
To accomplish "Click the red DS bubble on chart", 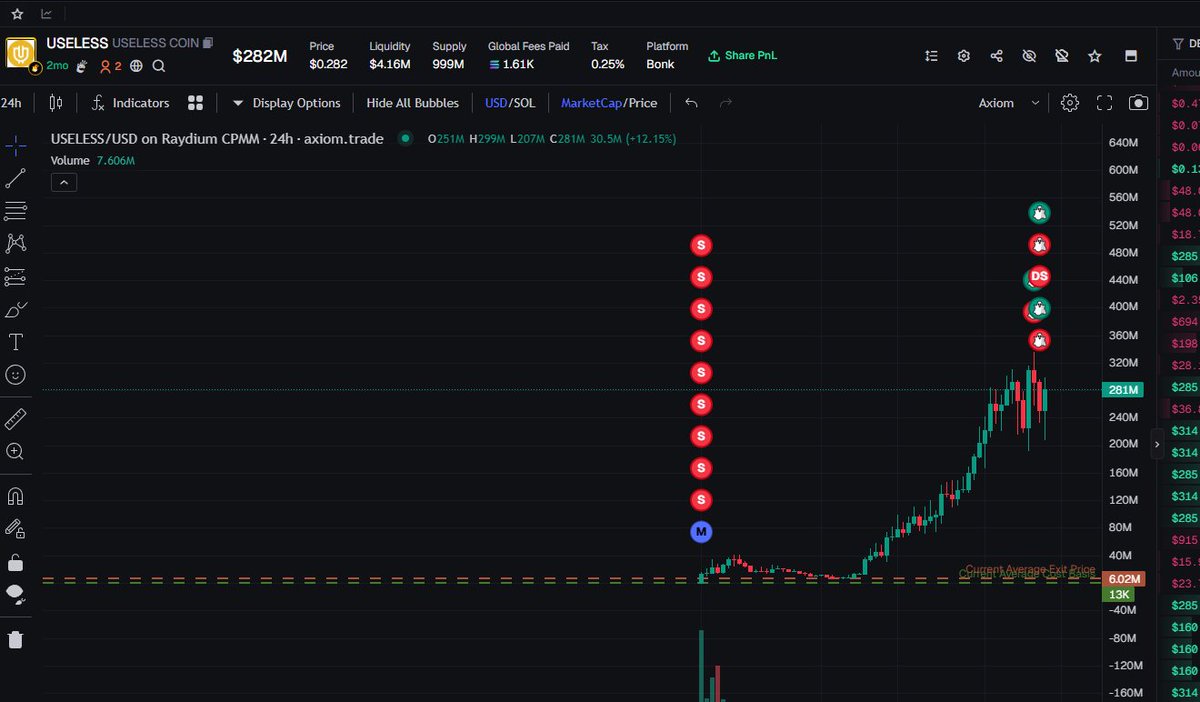I will point(1039,276).
